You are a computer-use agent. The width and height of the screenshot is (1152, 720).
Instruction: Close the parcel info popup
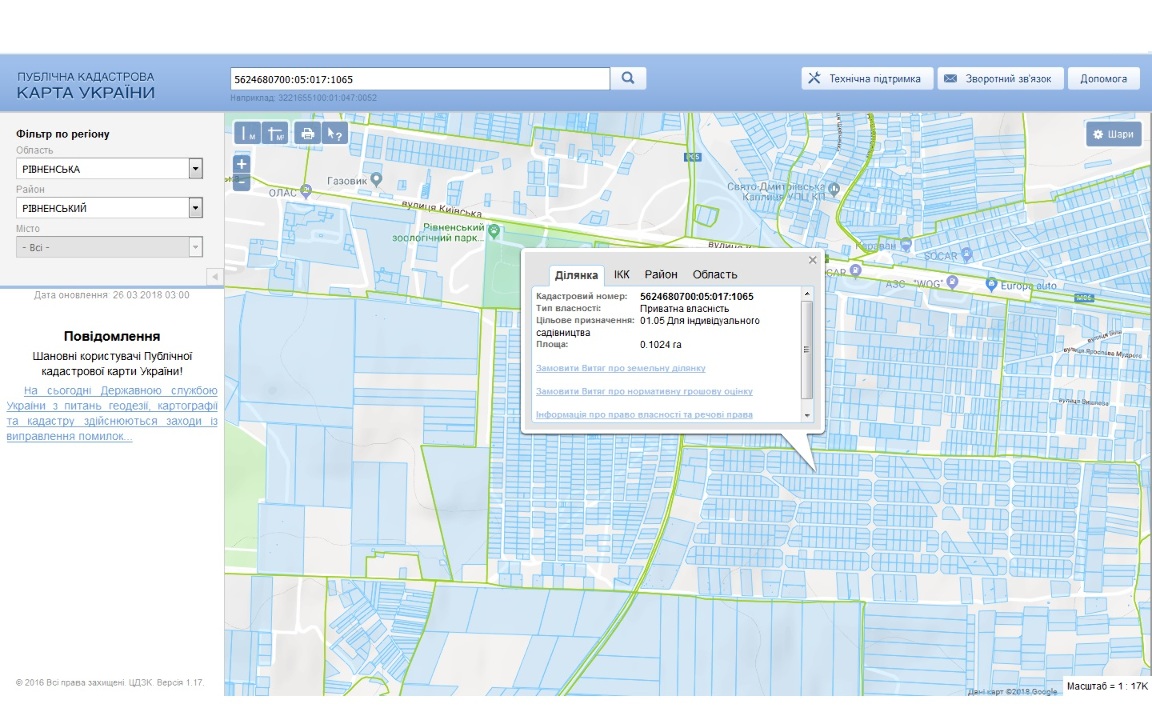(812, 260)
